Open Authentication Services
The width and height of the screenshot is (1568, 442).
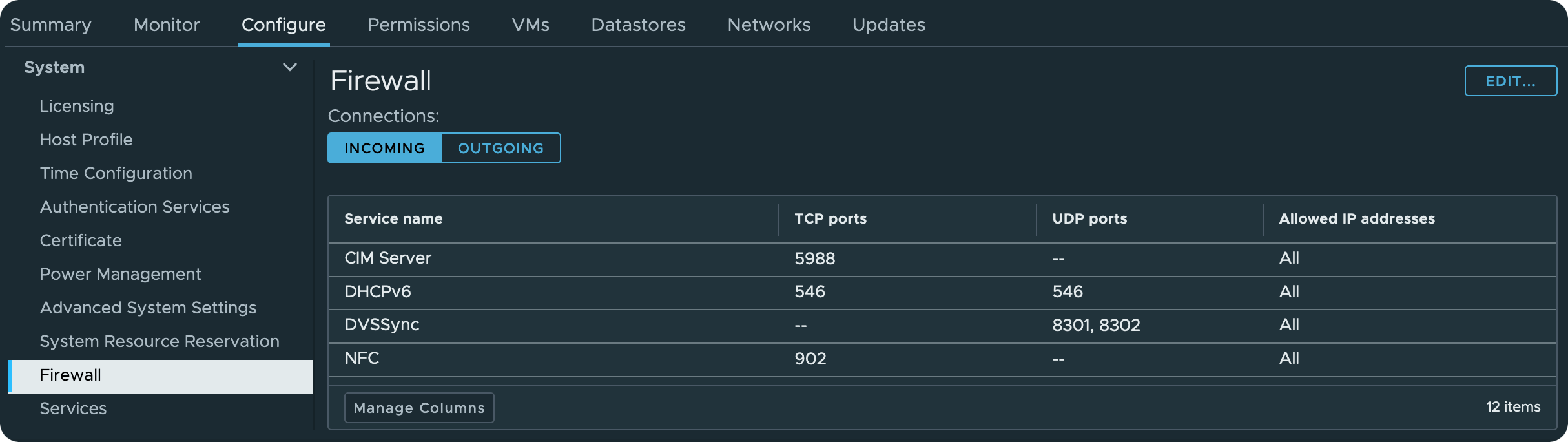[134, 207]
